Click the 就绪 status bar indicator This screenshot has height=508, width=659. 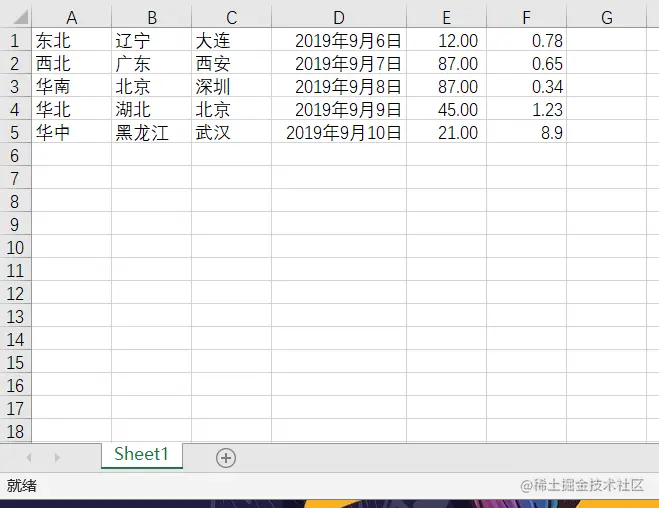point(22,486)
